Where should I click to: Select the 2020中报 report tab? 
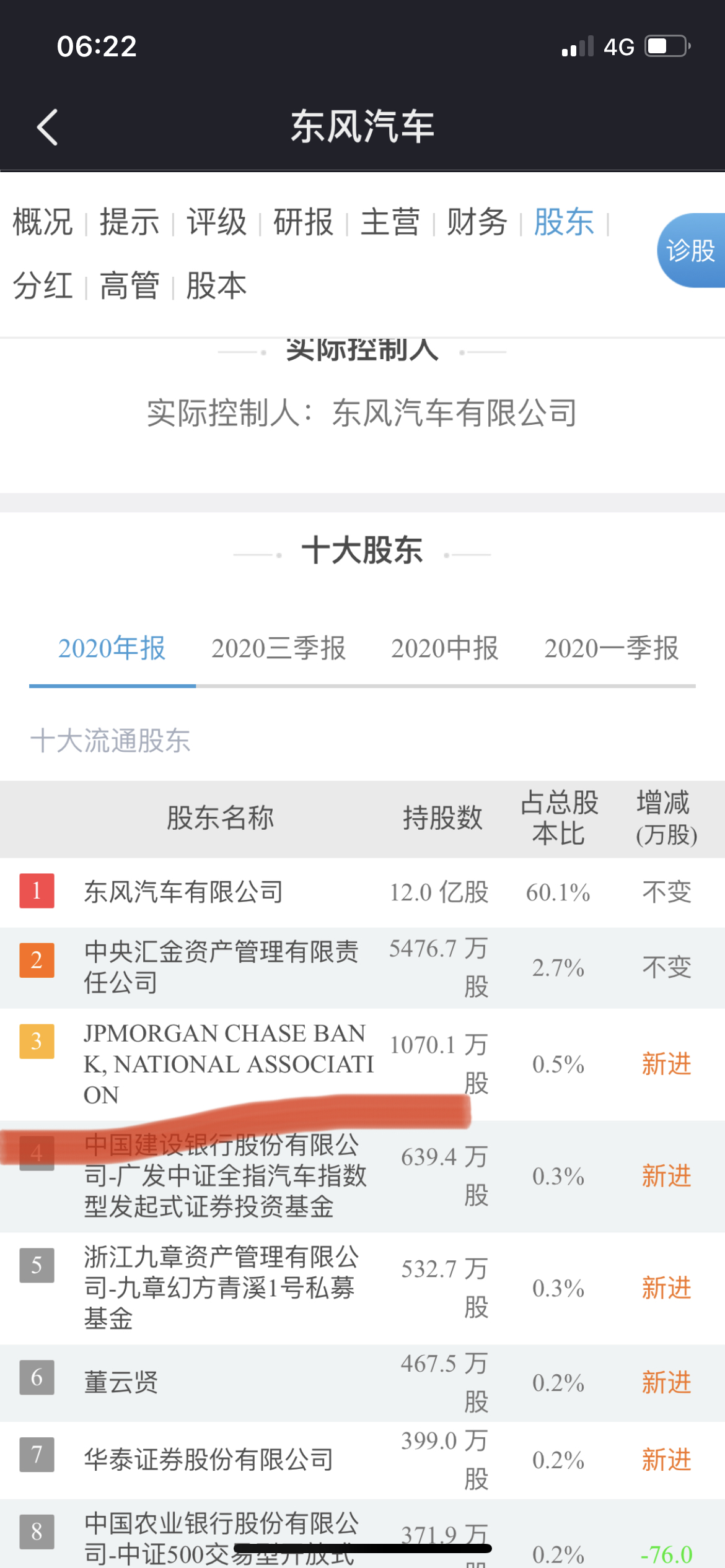click(x=444, y=648)
